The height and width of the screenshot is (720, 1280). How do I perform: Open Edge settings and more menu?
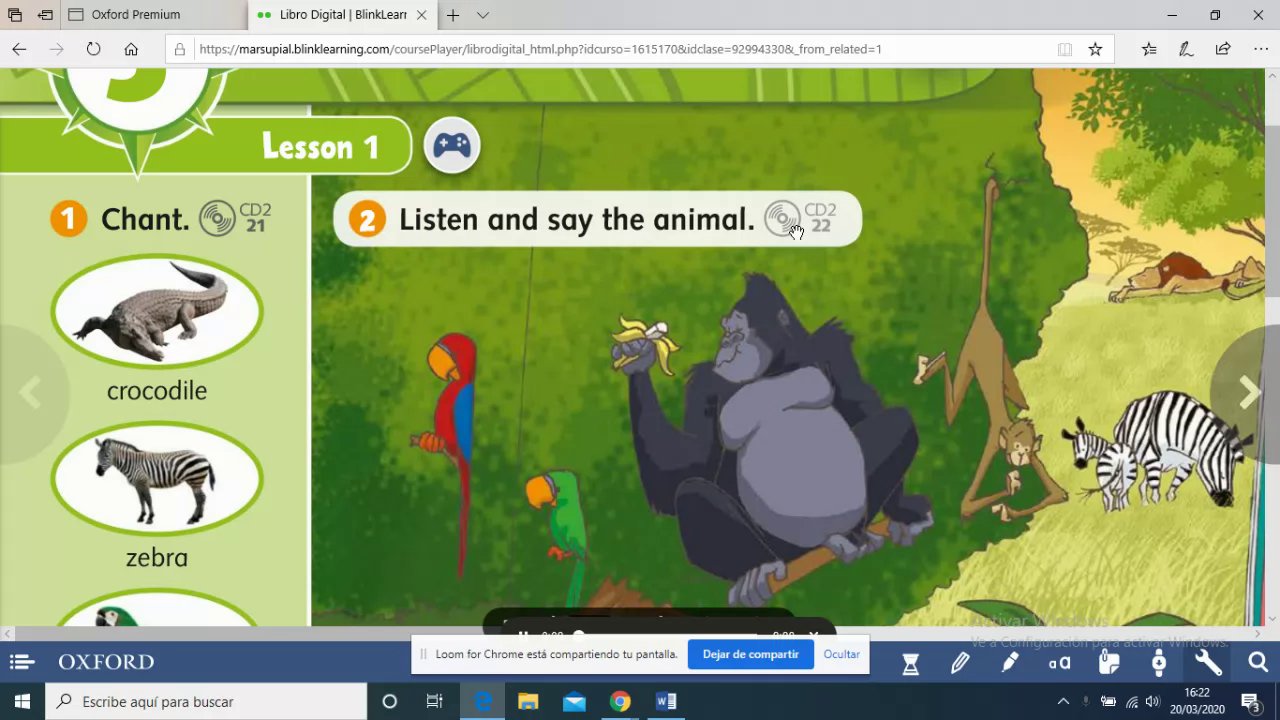tap(1260, 49)
